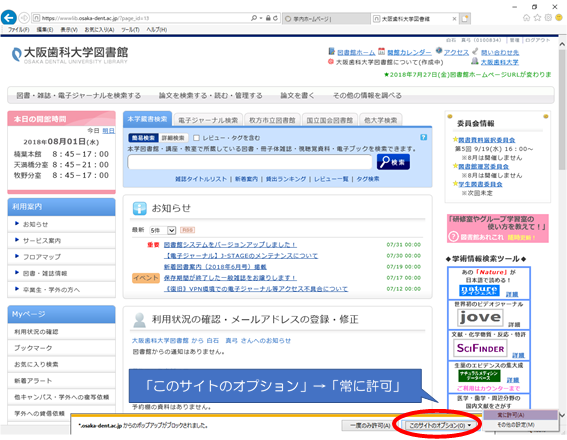Choose その他の設定 from popup options menu

(520, 425)
